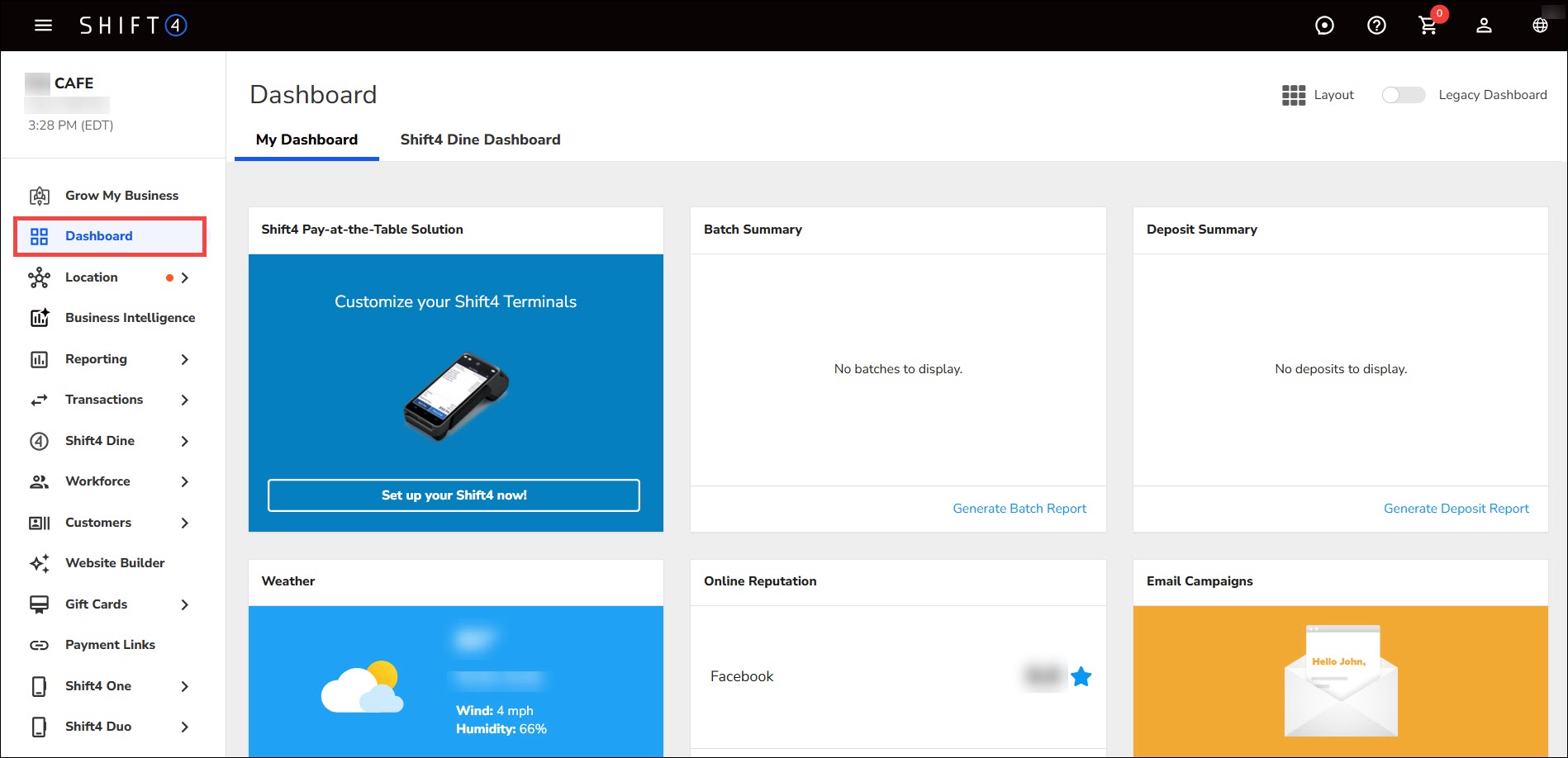Click the Payment Links chain icon
The height and width of the screenshot is (758, 1568).
(x=40, y=645)
